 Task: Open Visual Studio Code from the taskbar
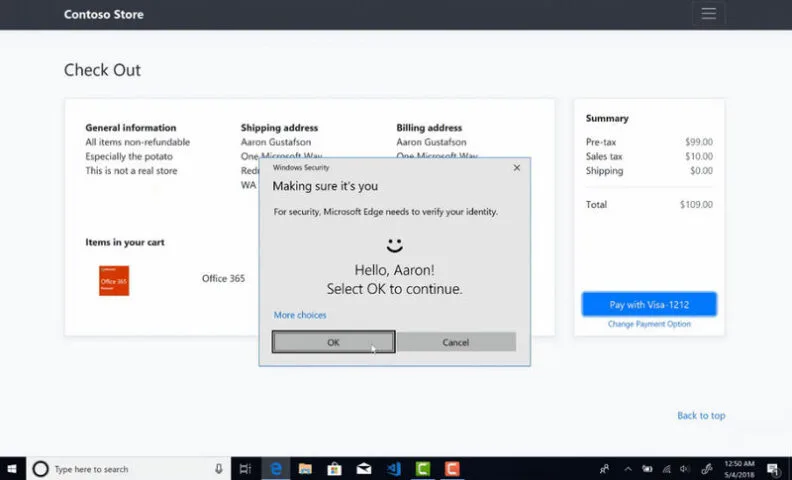click(394, 469)
